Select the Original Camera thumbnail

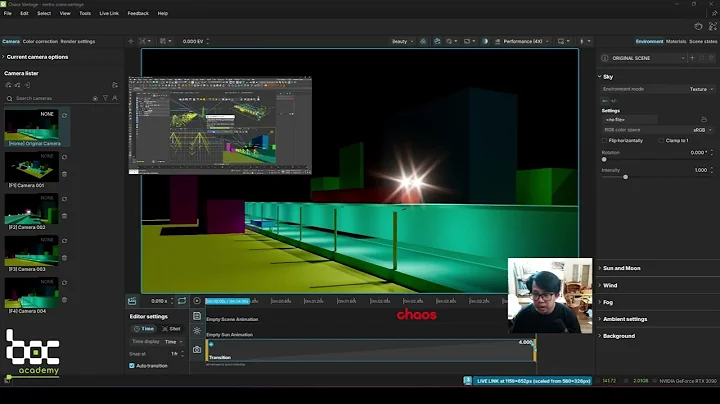32,125
